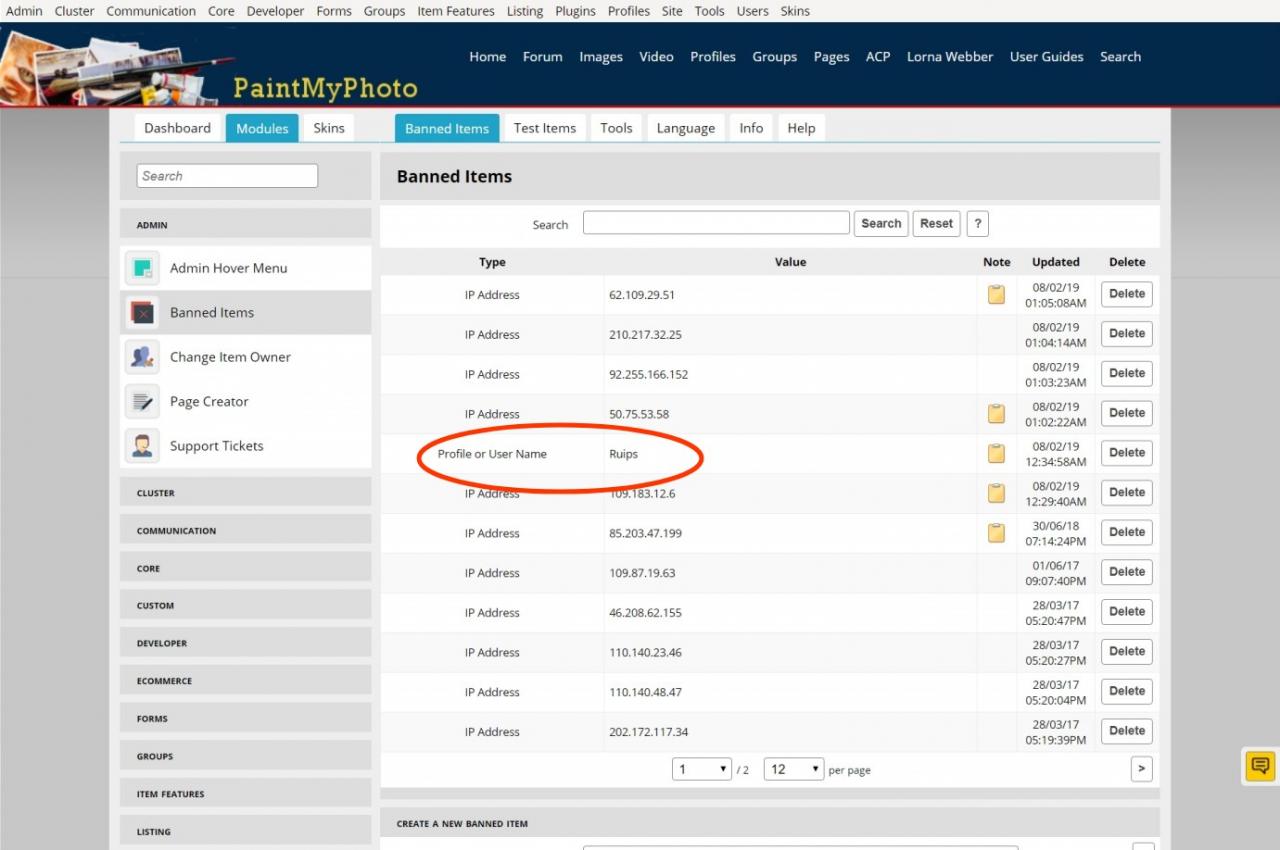1280x850 pixels.
Task: View the note icon for 62.109.29.51
Action: [996, 295]
